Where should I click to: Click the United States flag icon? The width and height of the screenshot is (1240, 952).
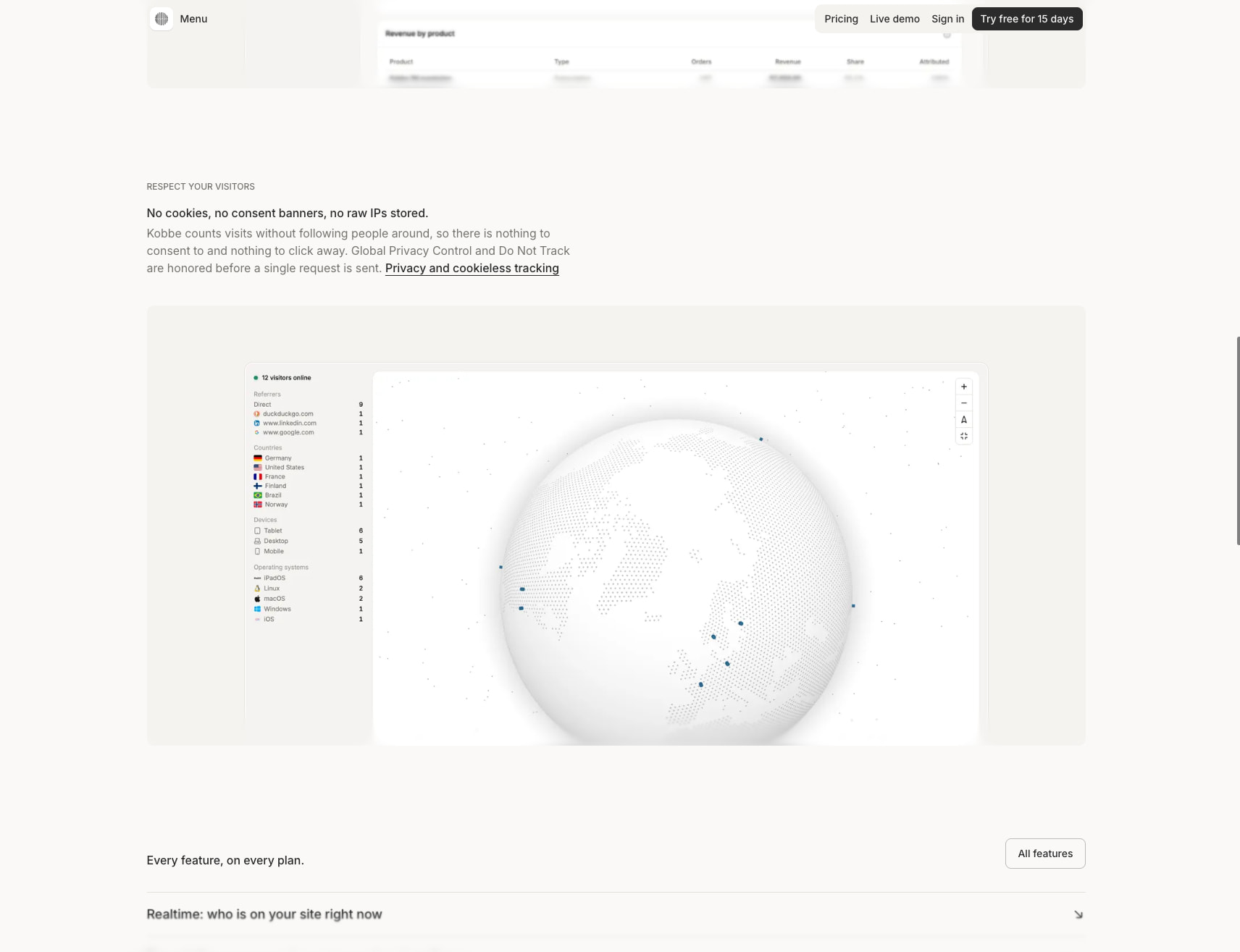258,468
